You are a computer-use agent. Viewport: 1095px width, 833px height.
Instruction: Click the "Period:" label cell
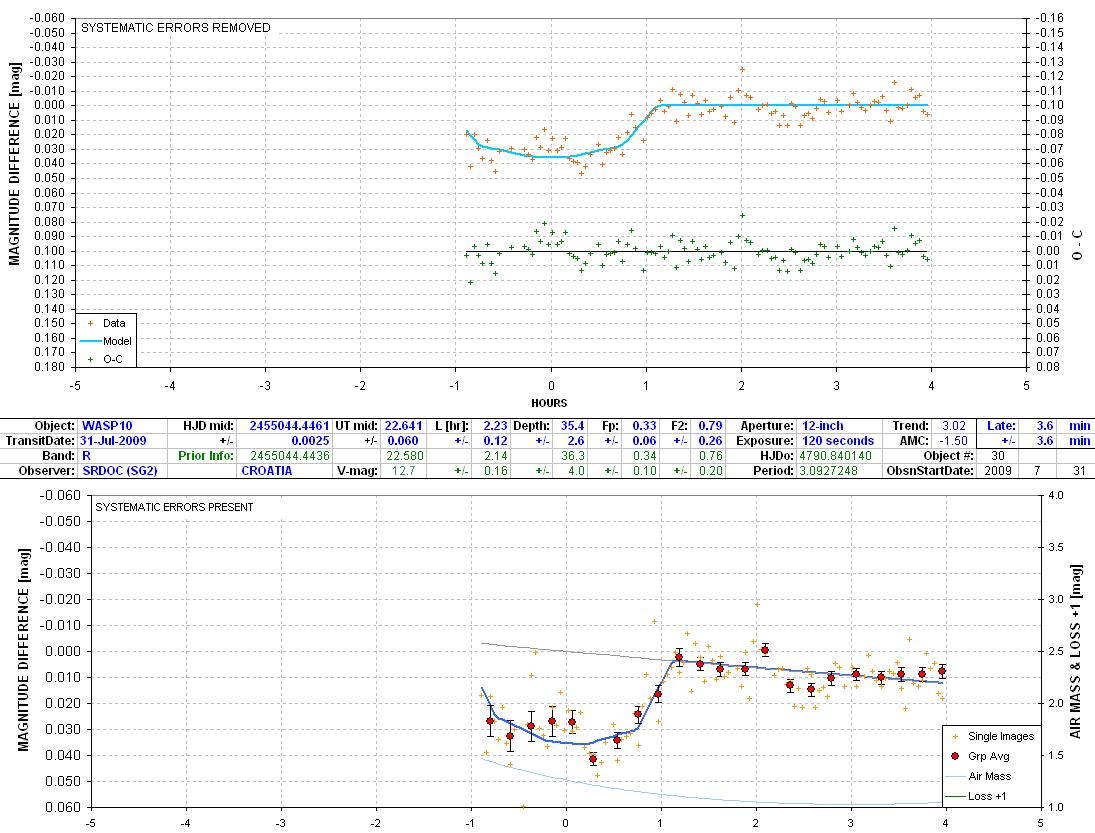click(774, 471)
